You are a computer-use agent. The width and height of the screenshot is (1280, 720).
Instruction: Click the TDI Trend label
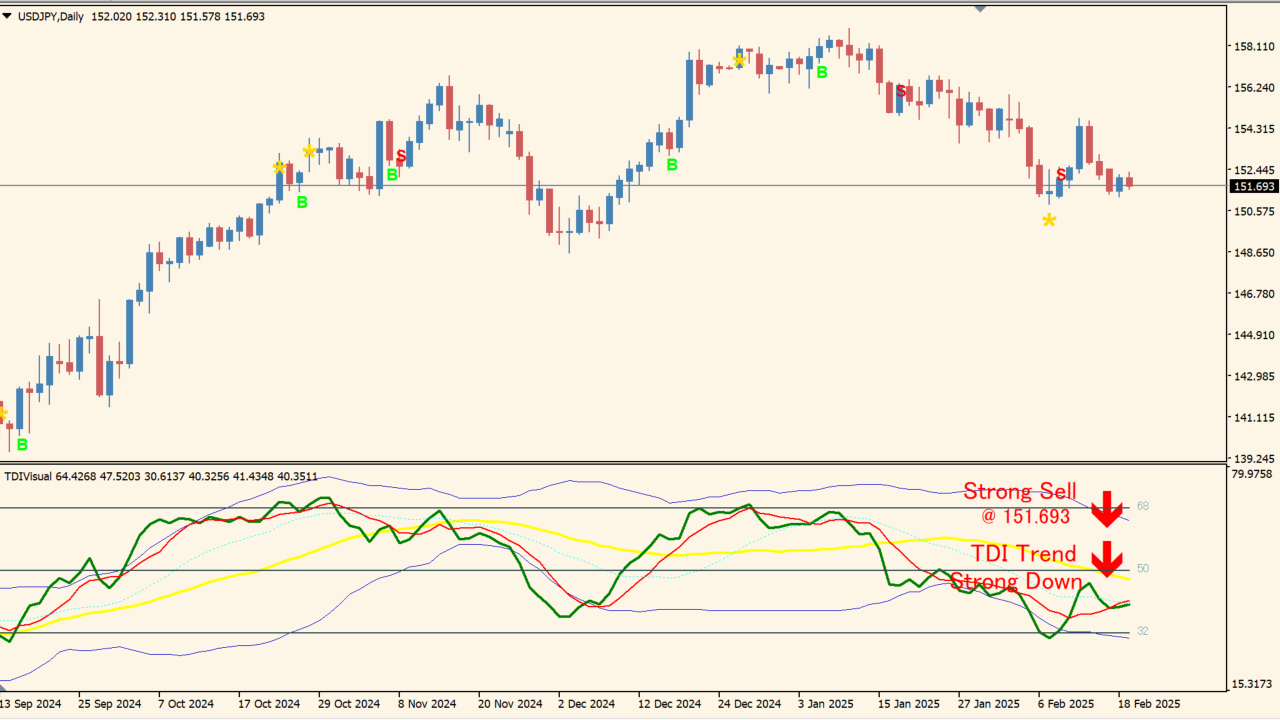click(x=1024, y=554)
